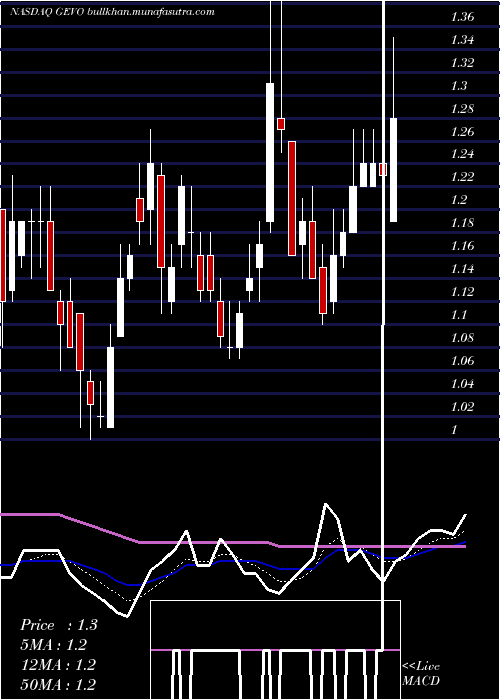500x700 pixels.
Task: Click the 1.08 price axis label
Action: (462, 338)
